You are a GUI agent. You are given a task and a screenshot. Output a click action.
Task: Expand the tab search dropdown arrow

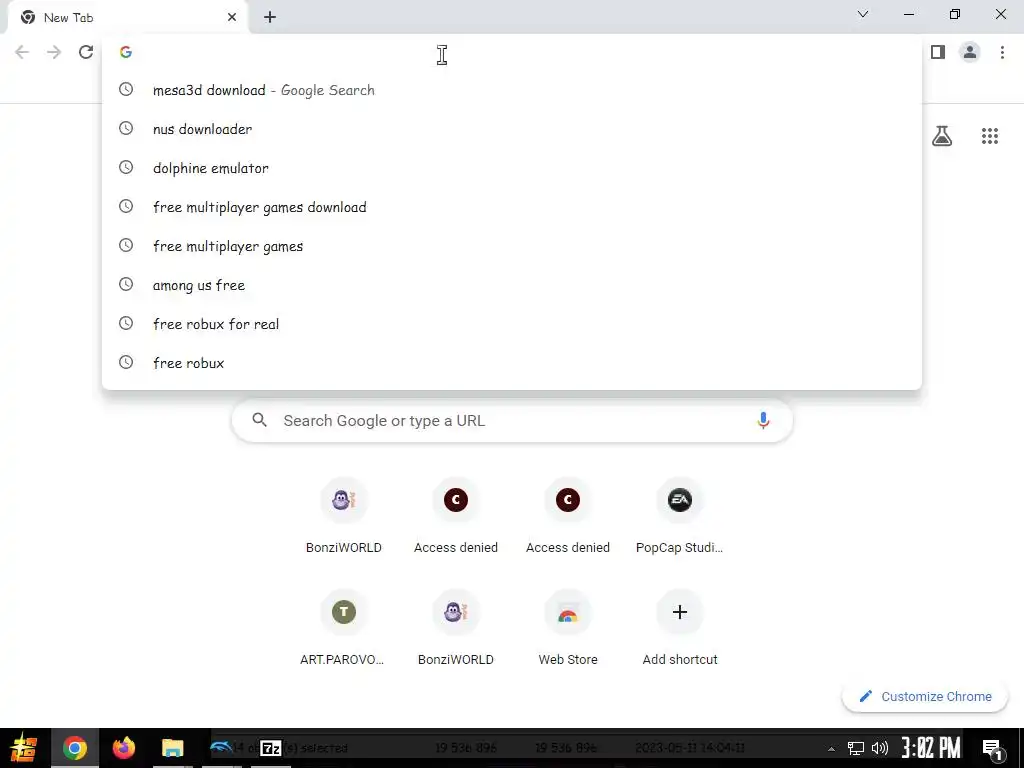pos(863,14)
